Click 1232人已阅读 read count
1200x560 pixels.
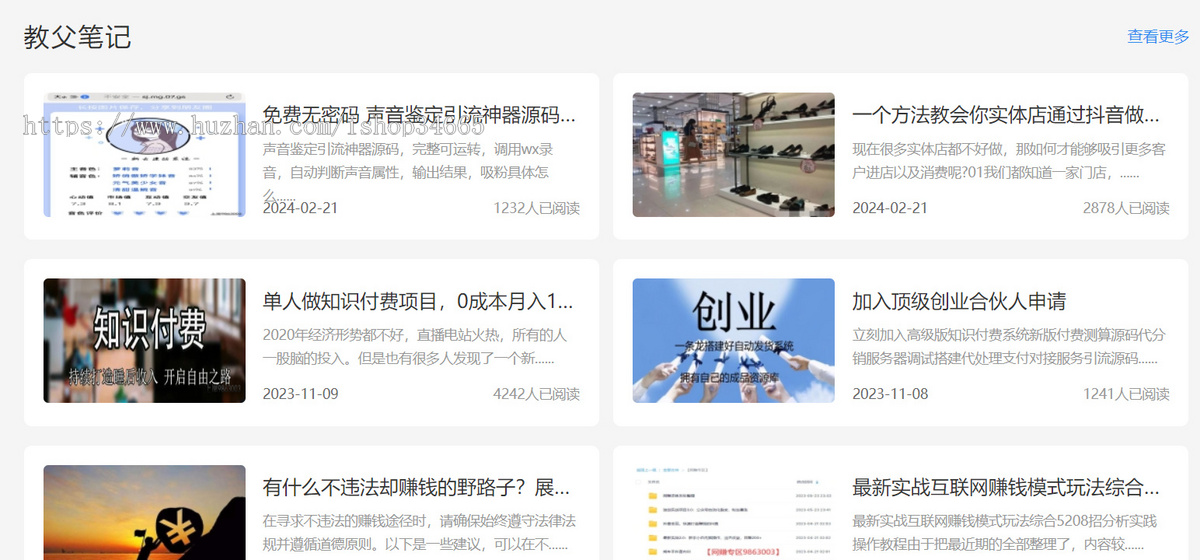point(536,208)
